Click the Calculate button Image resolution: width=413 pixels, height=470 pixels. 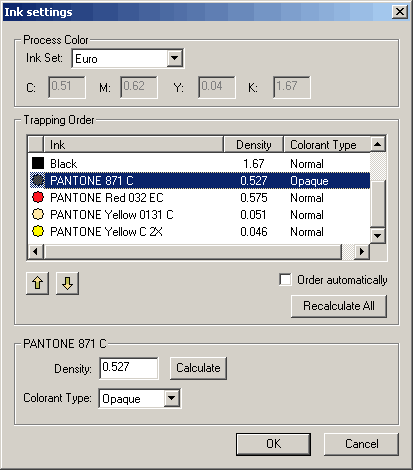coord(198,368)
